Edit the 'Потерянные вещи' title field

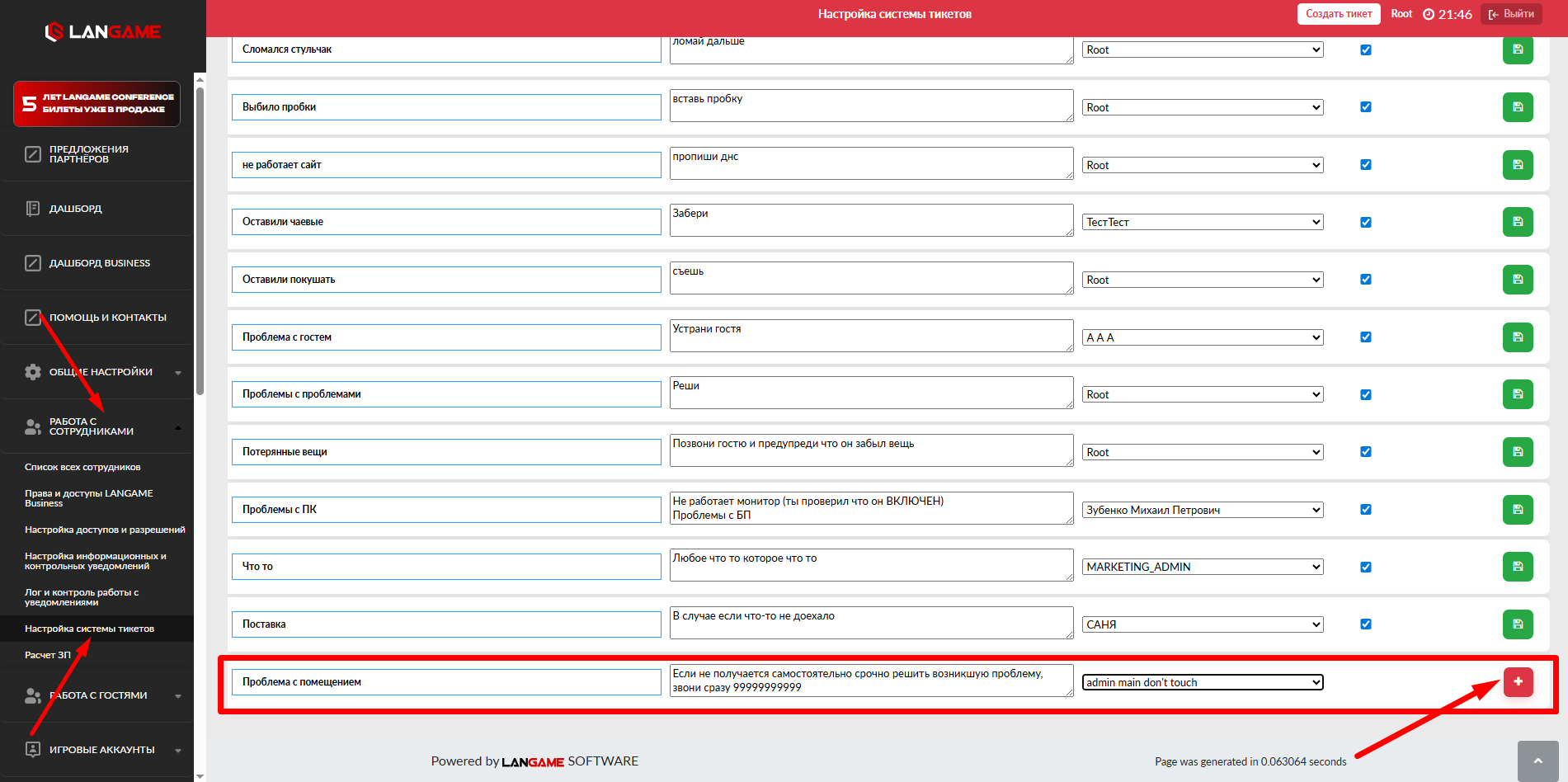[x=446, y=452]
